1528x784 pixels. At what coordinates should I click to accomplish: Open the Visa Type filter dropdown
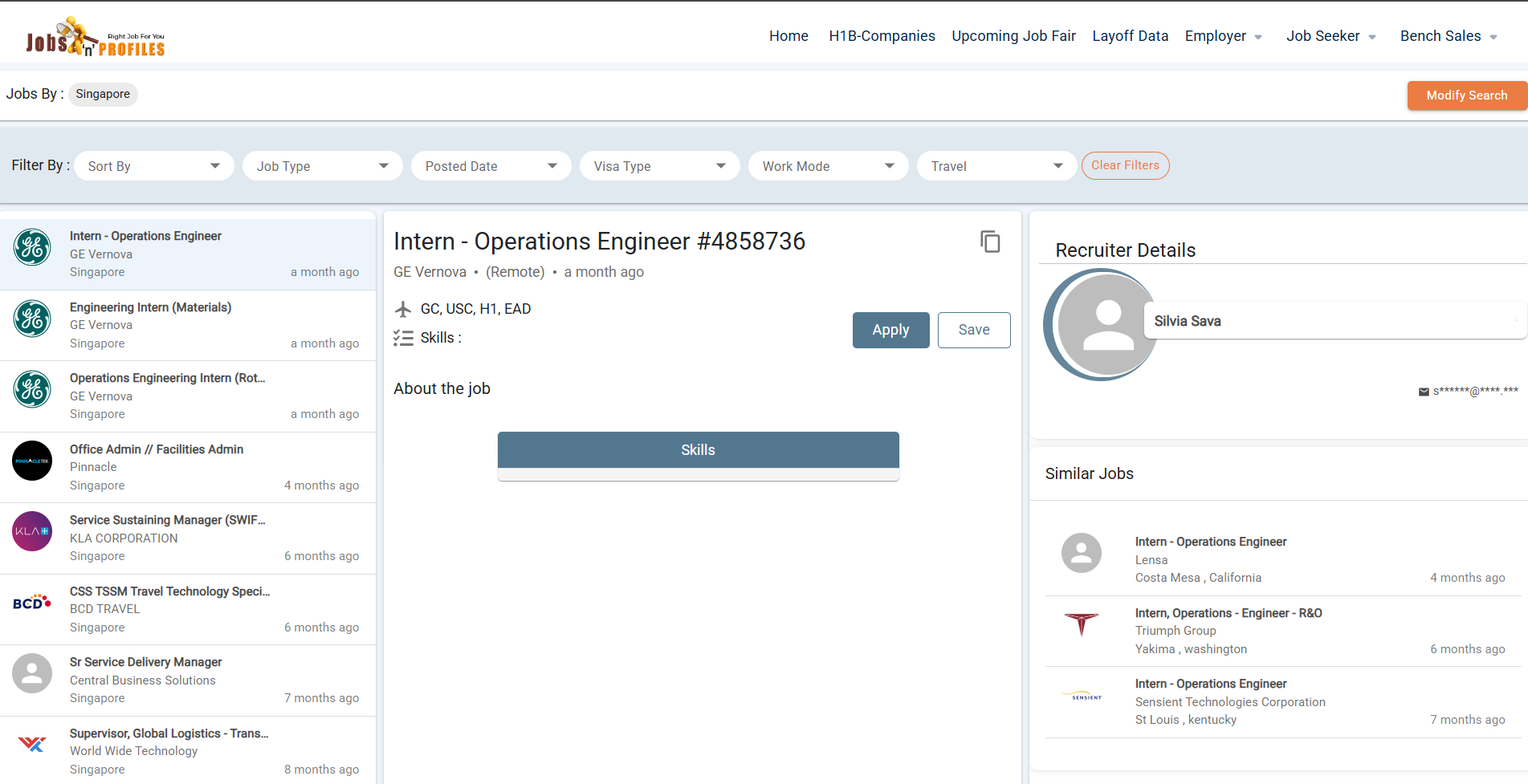[x=660, y=166]
